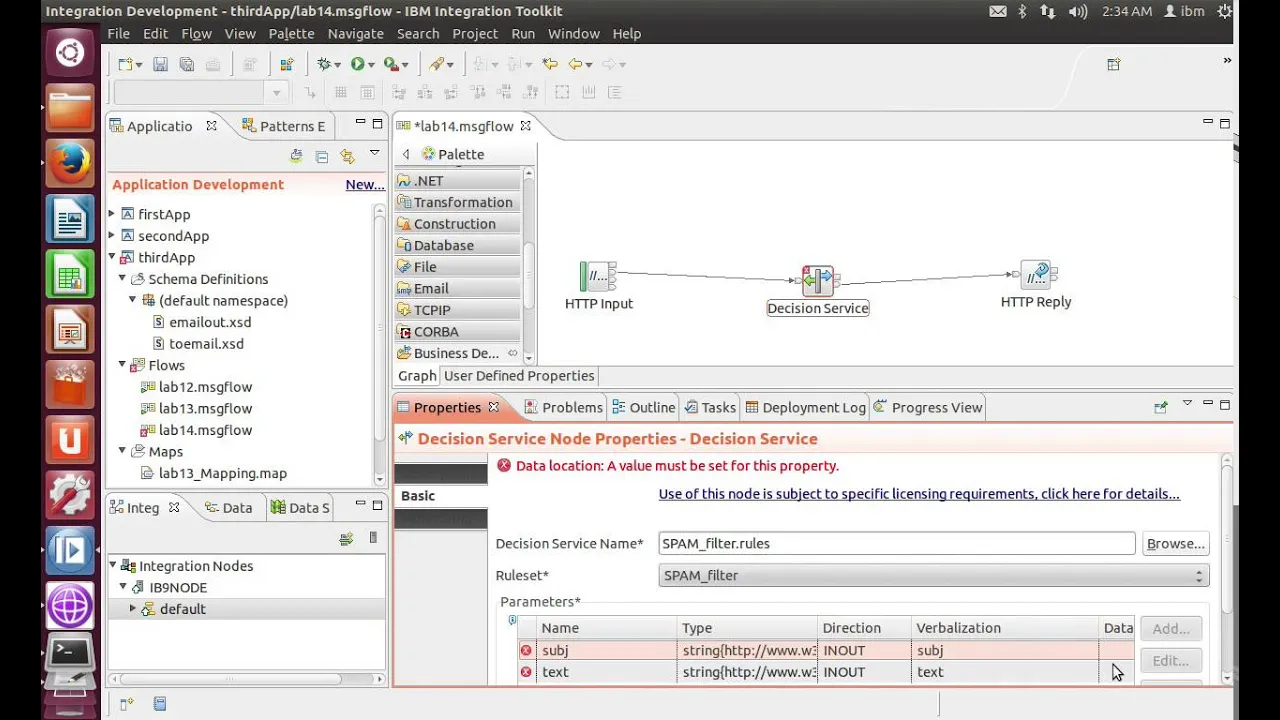Image resolution: width=1280 pixels, height=720 pixels.
Task: Switch to the Patterns Explorer tab
Action: [283, 126]
